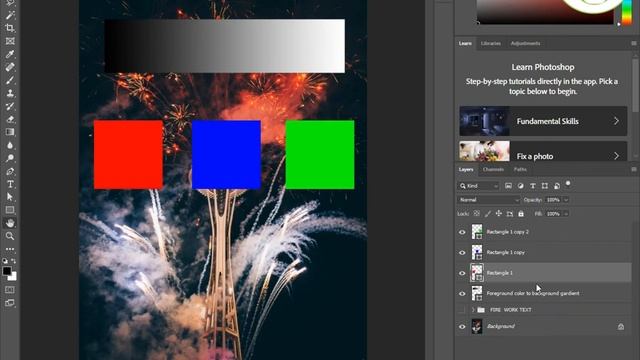Open the Fix a photo tutorial
This screenshot has height=360, width=640.
click(543, 151)
